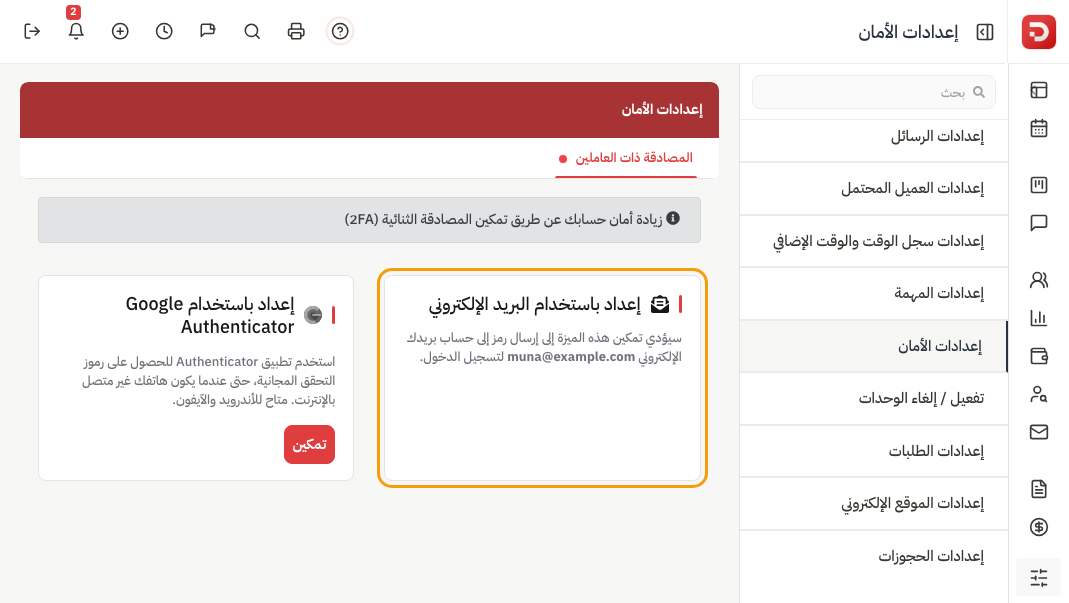Open إعدادات العميل المحتمل menu item
Image resolution: width=1069 pixels, height=603 pixels.
[873, 189]
